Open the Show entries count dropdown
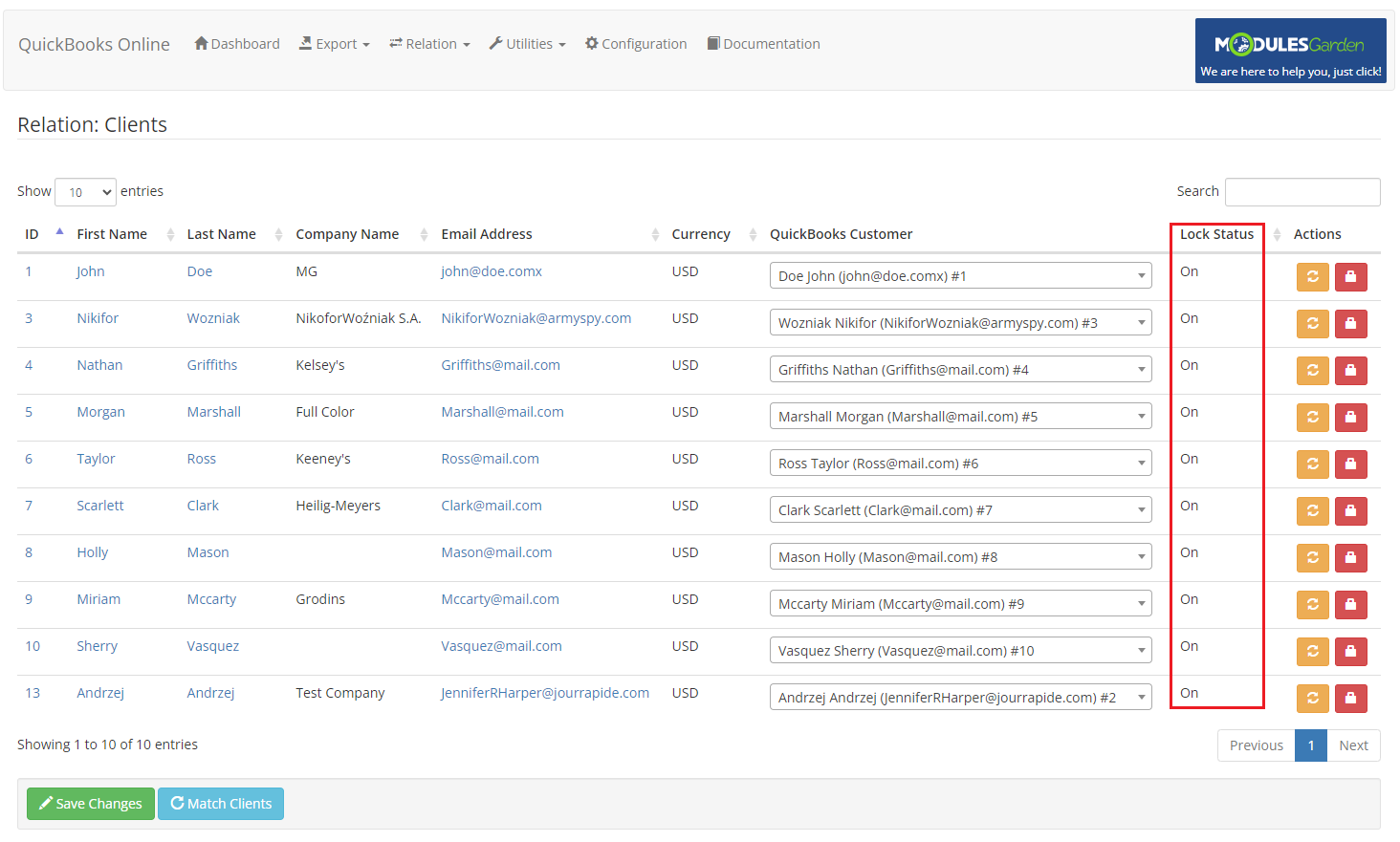This screenshot has width=1400, height=842. coord(85,192)
